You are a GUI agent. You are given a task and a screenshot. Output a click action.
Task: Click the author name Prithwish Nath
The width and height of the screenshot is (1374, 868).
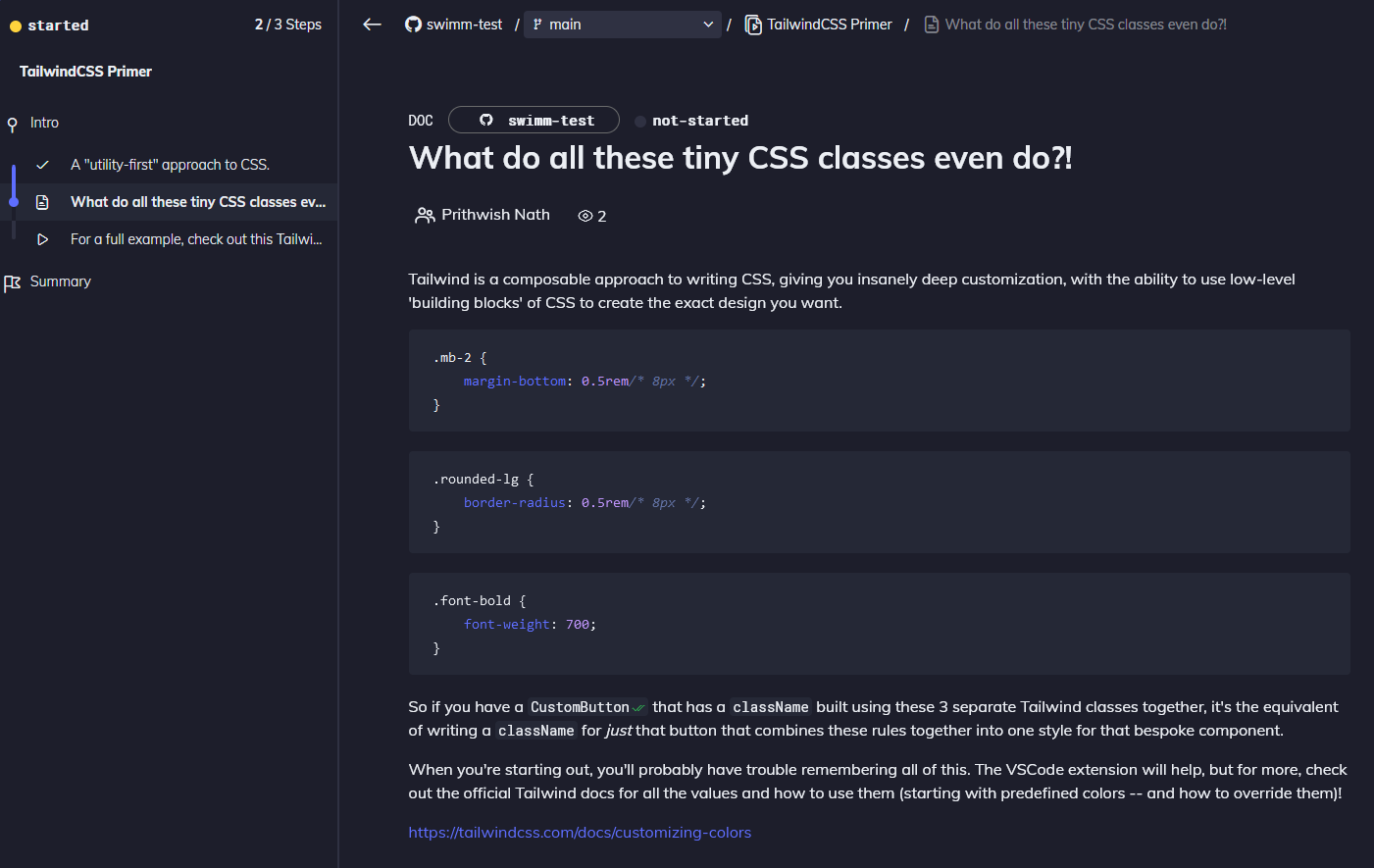point(495,215)
